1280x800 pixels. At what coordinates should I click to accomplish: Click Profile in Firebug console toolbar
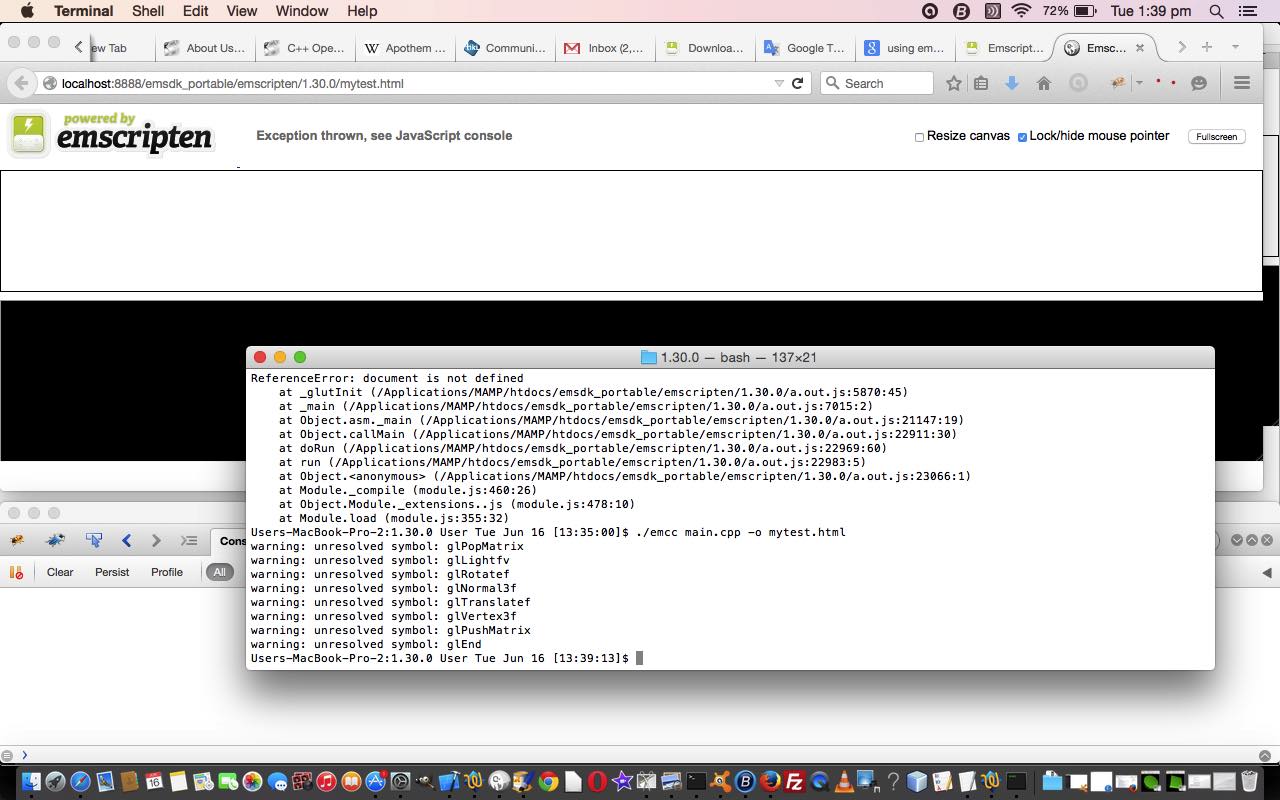(x=167, y=572)
